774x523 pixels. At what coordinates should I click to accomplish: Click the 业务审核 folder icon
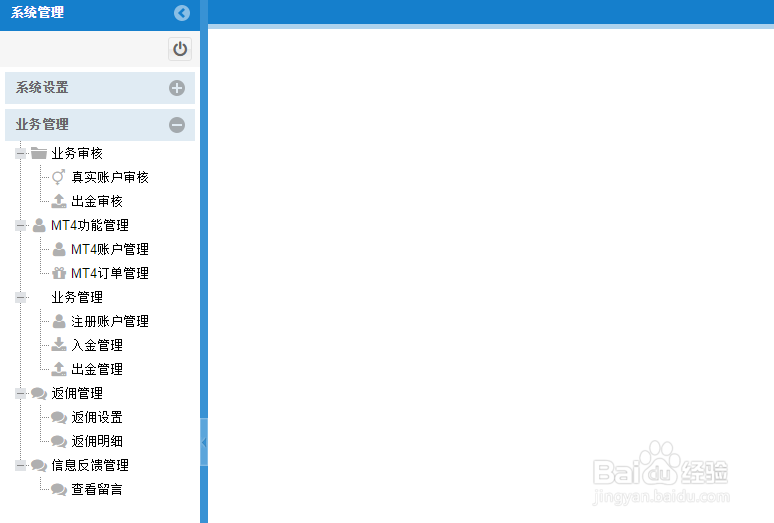coord(39,153)
